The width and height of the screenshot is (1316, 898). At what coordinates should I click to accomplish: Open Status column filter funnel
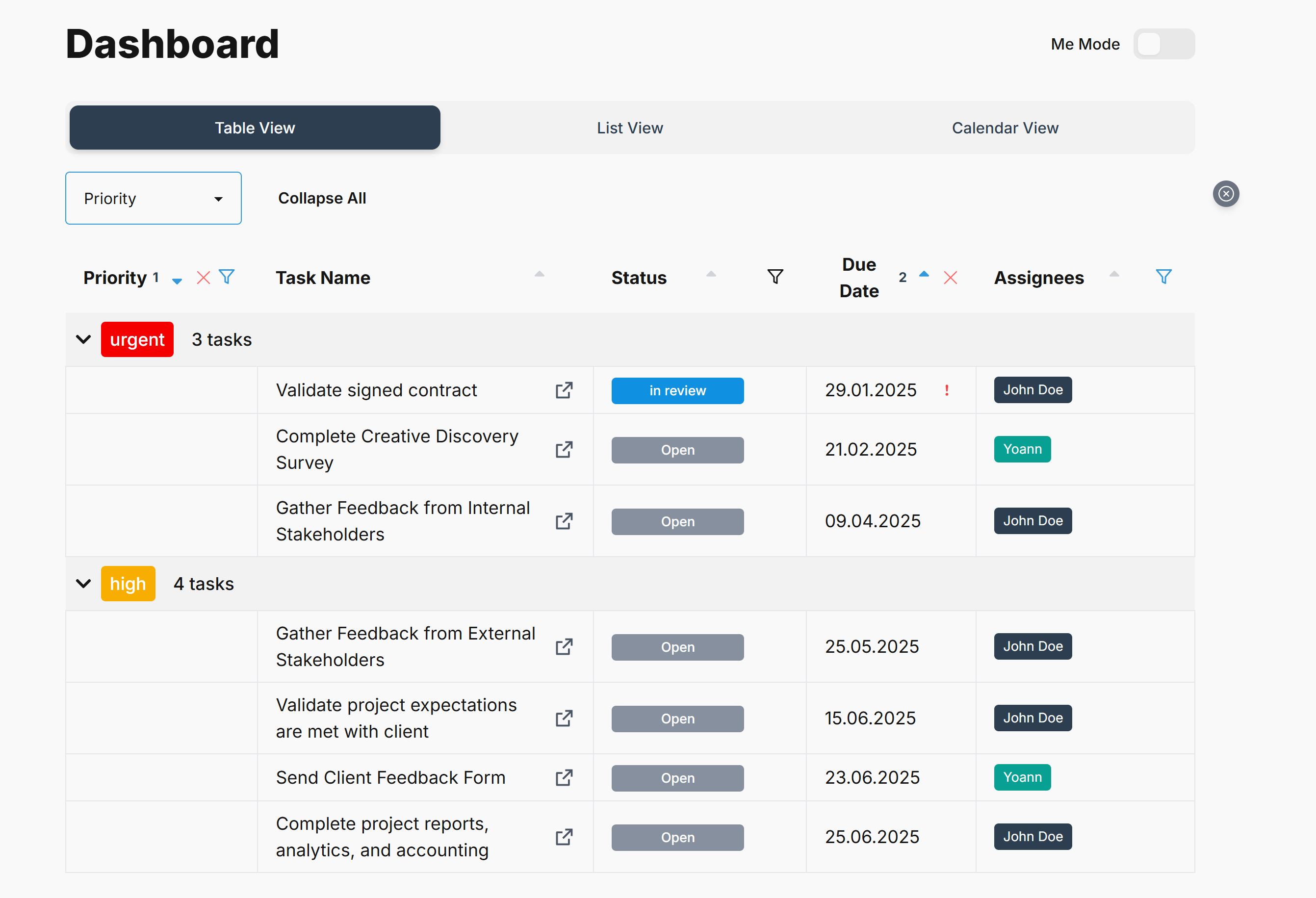click(775, 277)
